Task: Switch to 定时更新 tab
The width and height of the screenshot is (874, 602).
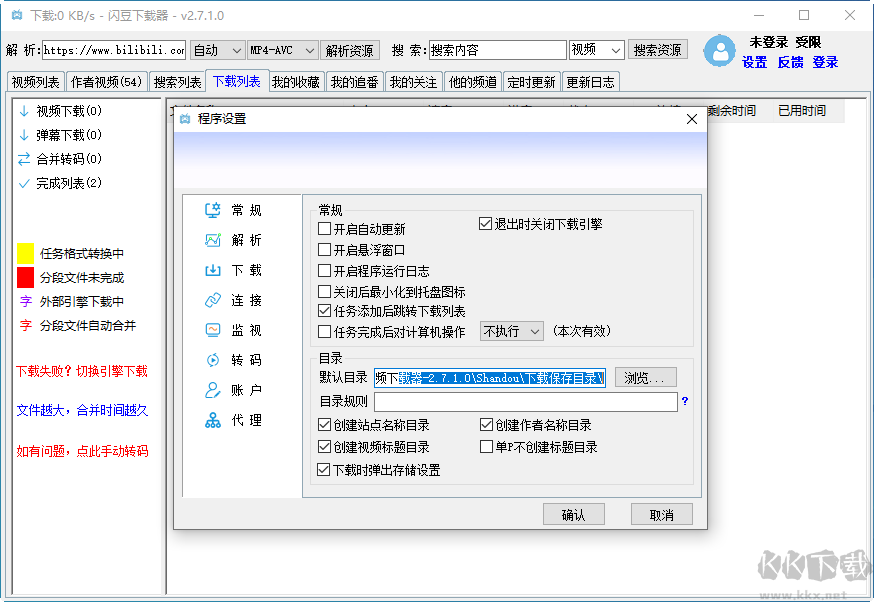Action: coord(531,82)
